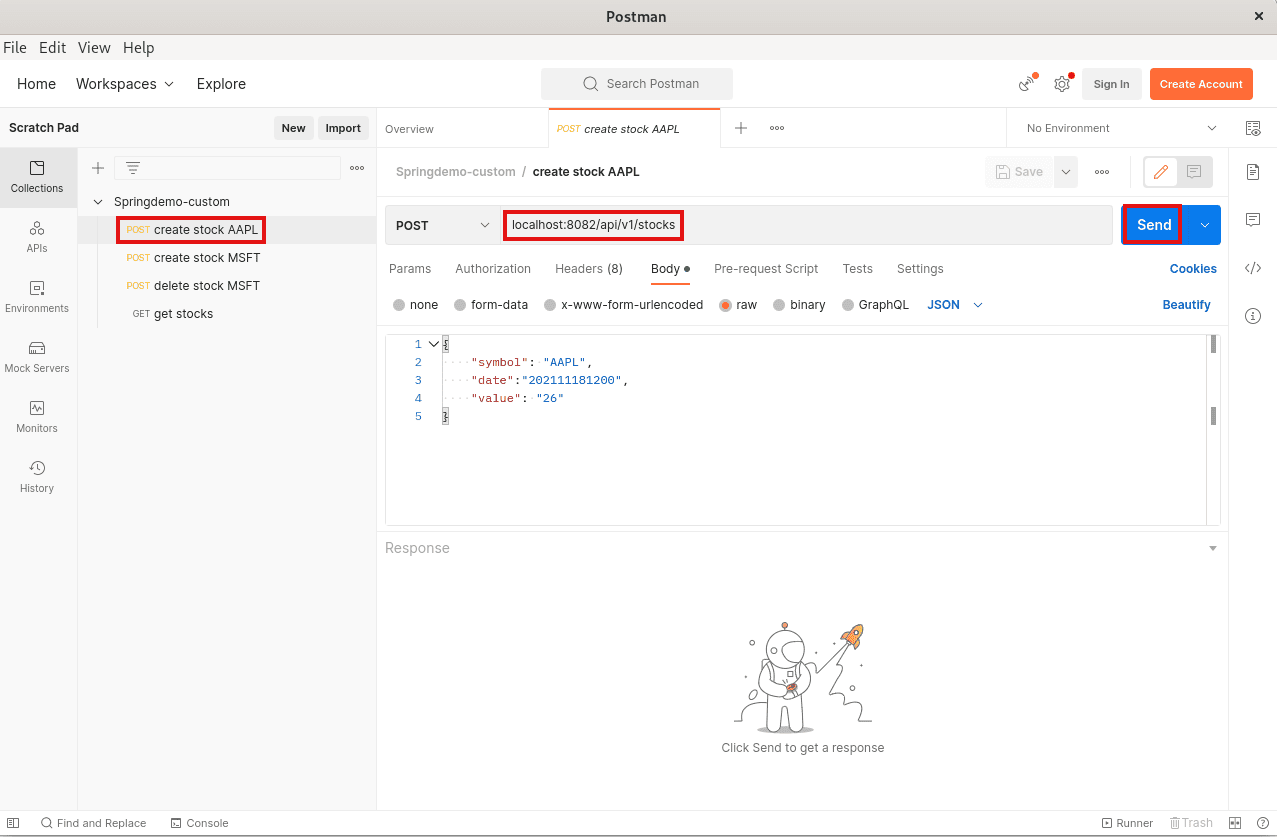Click the Send button

(1154, 225)
